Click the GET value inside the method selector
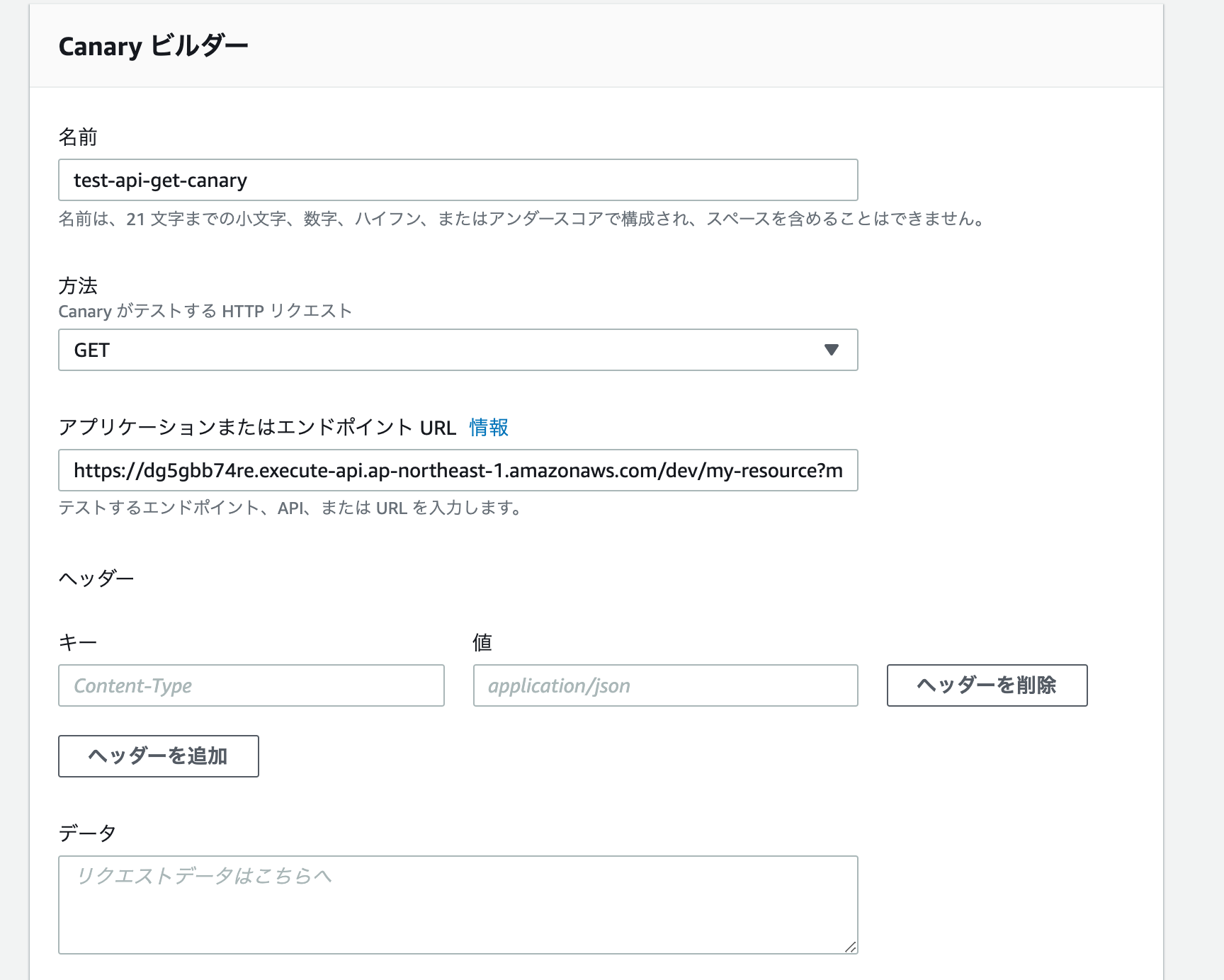Image resolution: width=1224 pixels, height=980 pixels. pyautogui.click(x=92, y=350)
